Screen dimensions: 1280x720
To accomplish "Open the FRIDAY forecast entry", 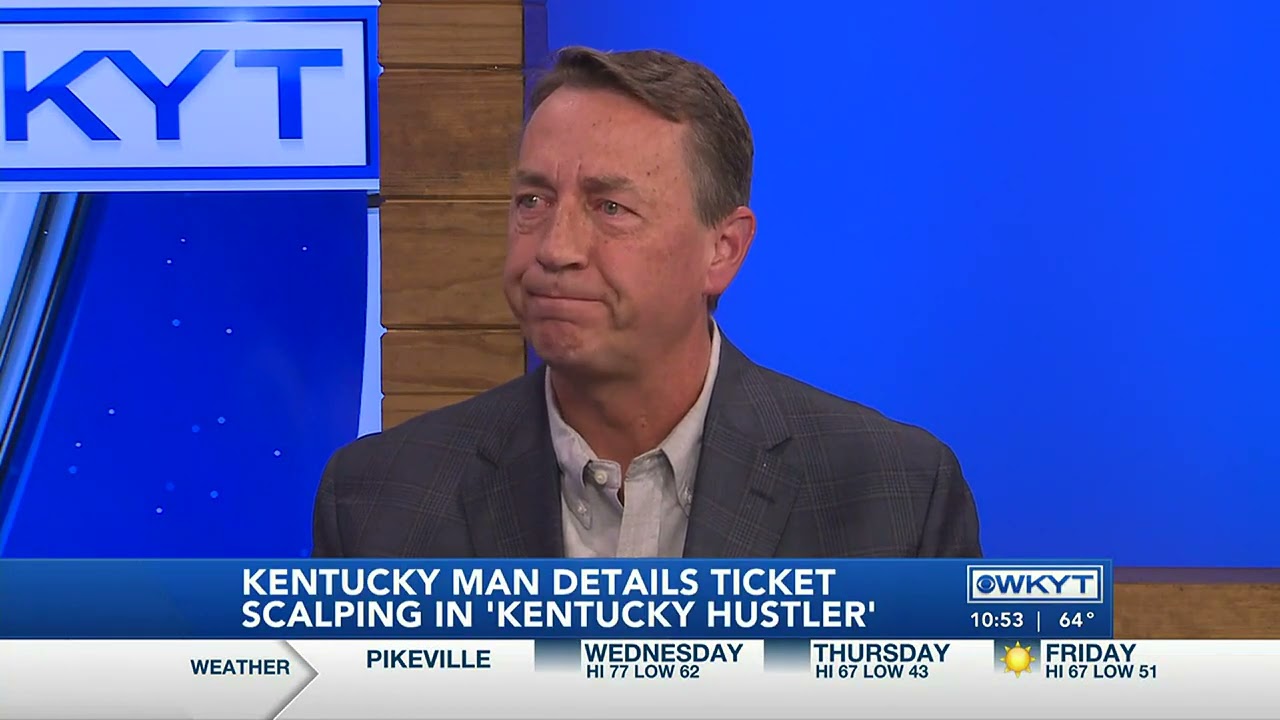I will click(1100, 661).
